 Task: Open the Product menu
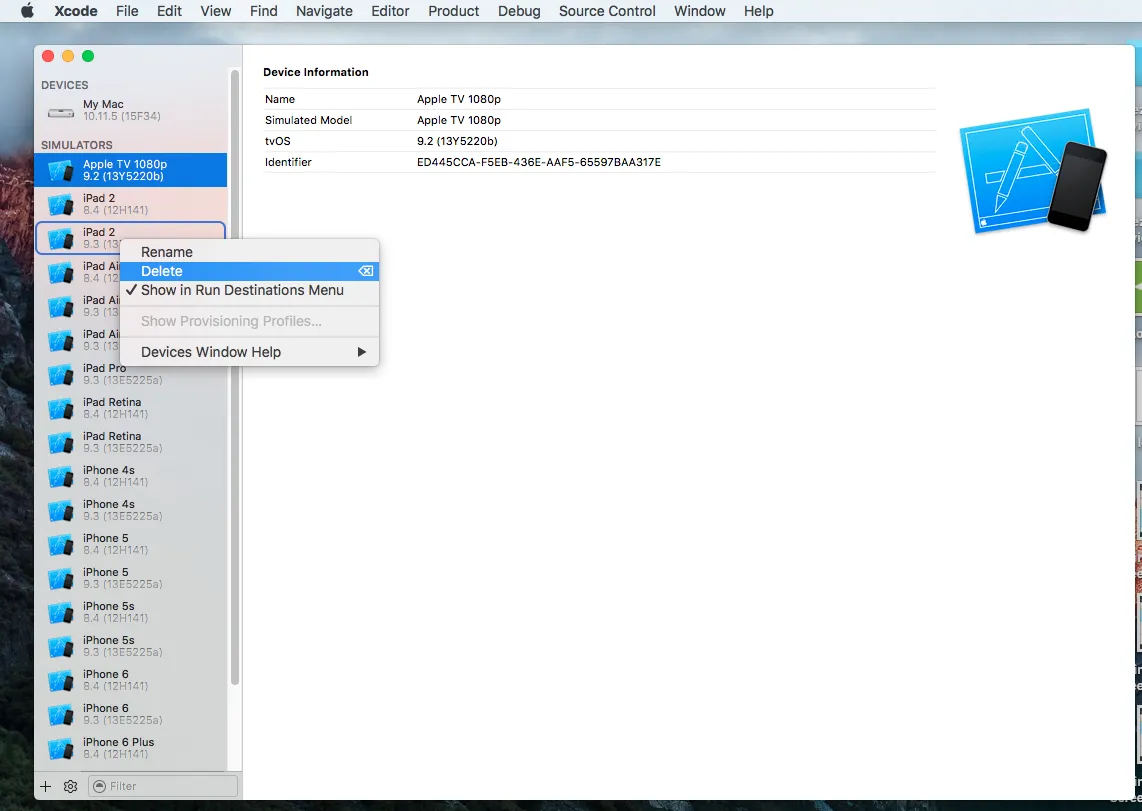pos(454,11)
